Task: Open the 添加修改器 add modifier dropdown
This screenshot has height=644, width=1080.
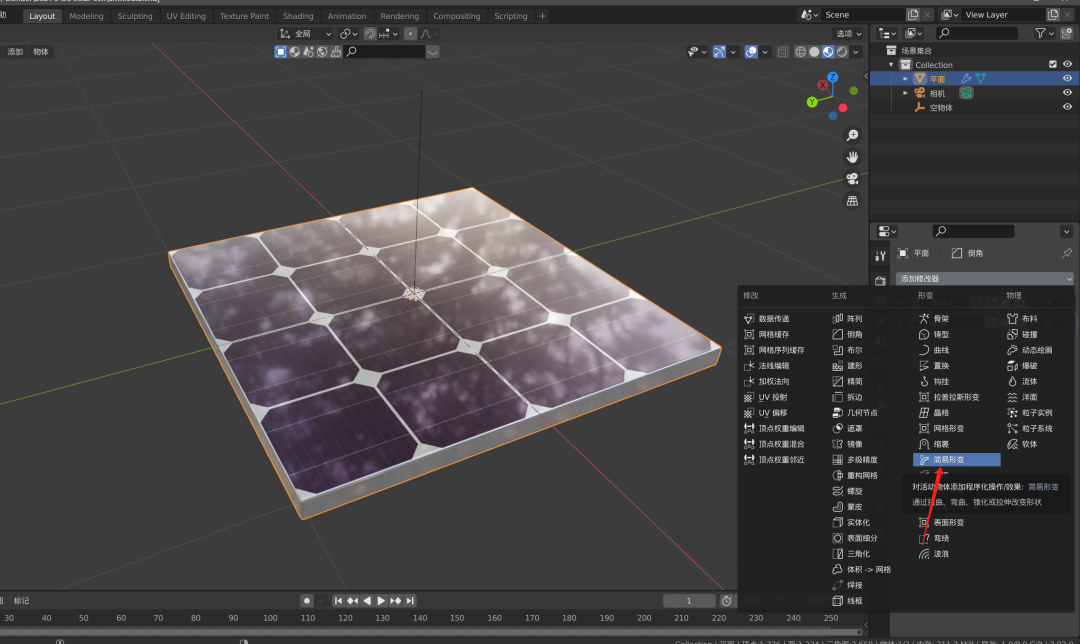Action: [984, 278]
